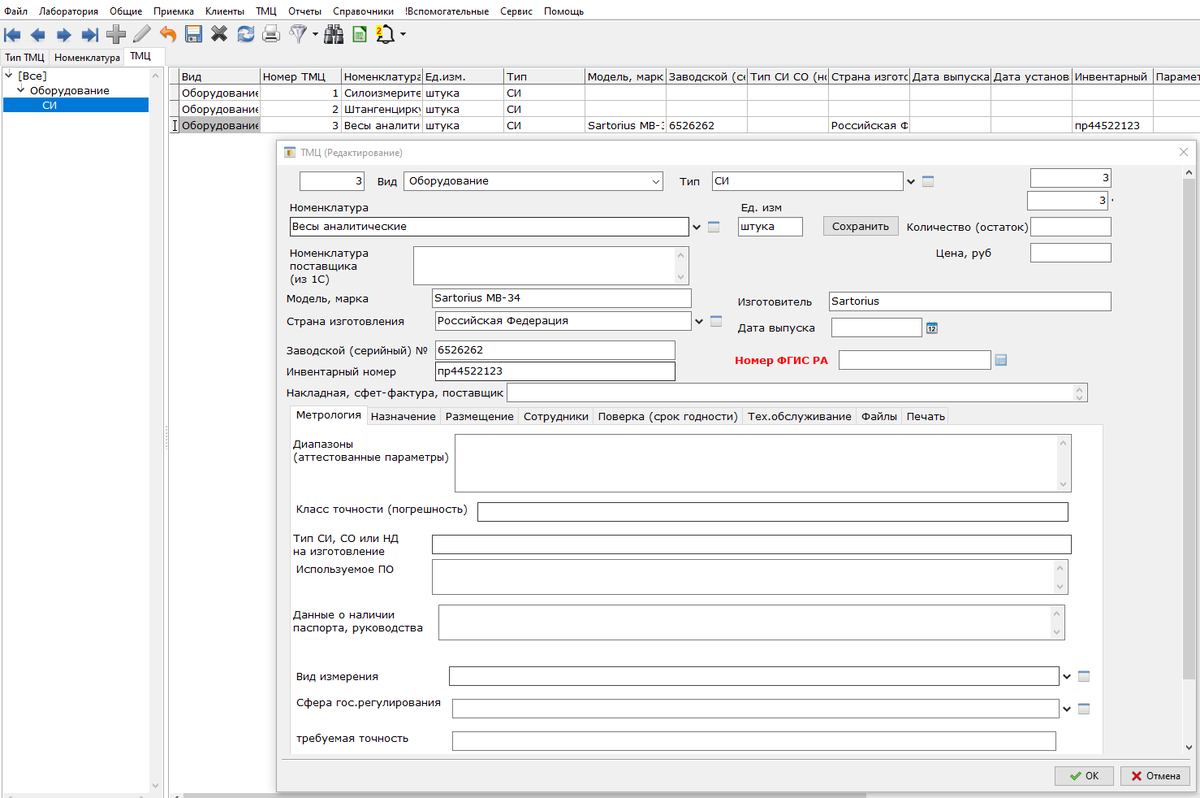Open the Назначение tab
This screenshot has height=798, width=1200.
point(404,416)
